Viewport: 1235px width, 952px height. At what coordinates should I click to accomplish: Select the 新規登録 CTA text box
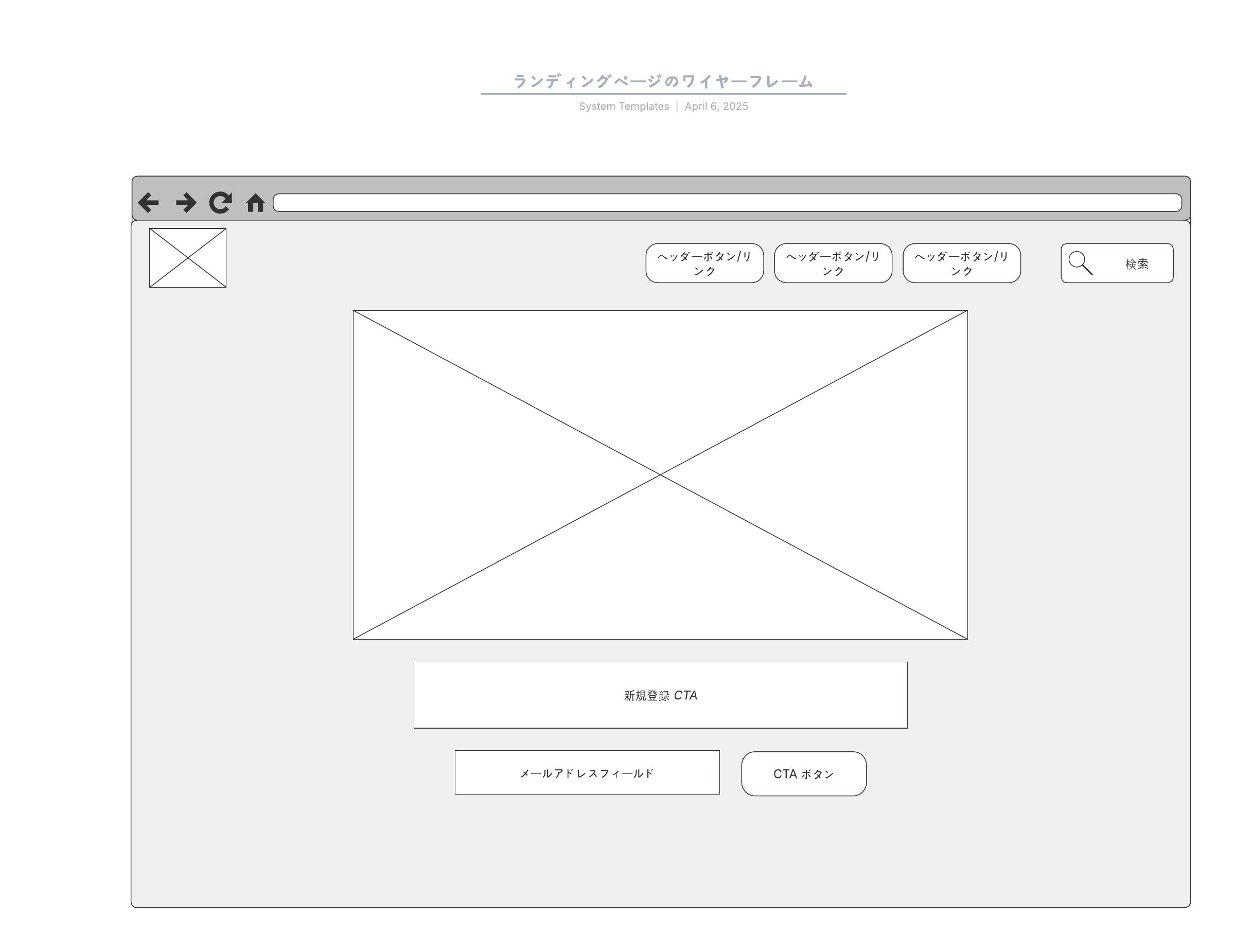pyautogui.click(x=660, y=695)
